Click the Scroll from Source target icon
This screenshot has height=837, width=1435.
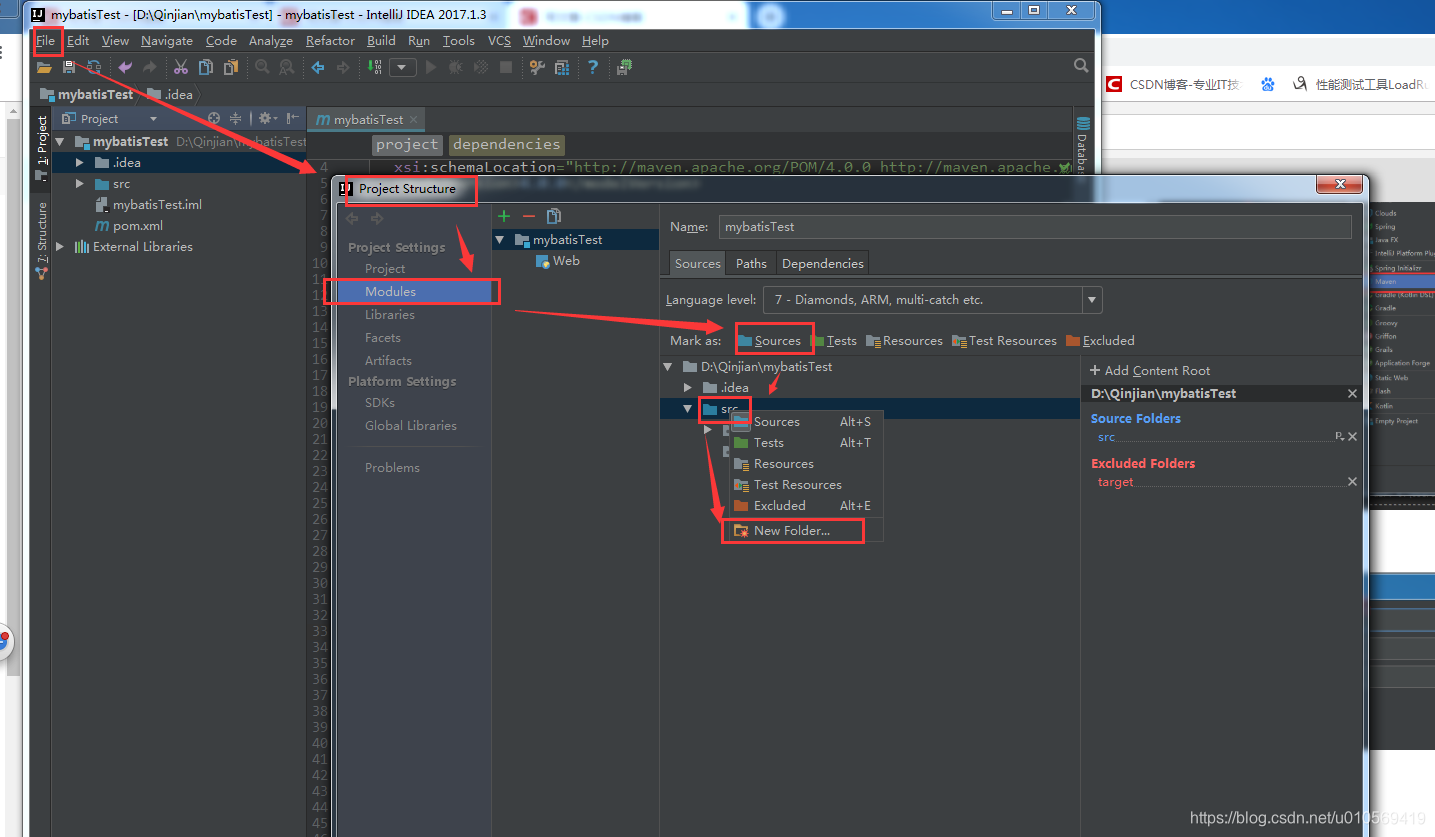[x=214, y=118]
